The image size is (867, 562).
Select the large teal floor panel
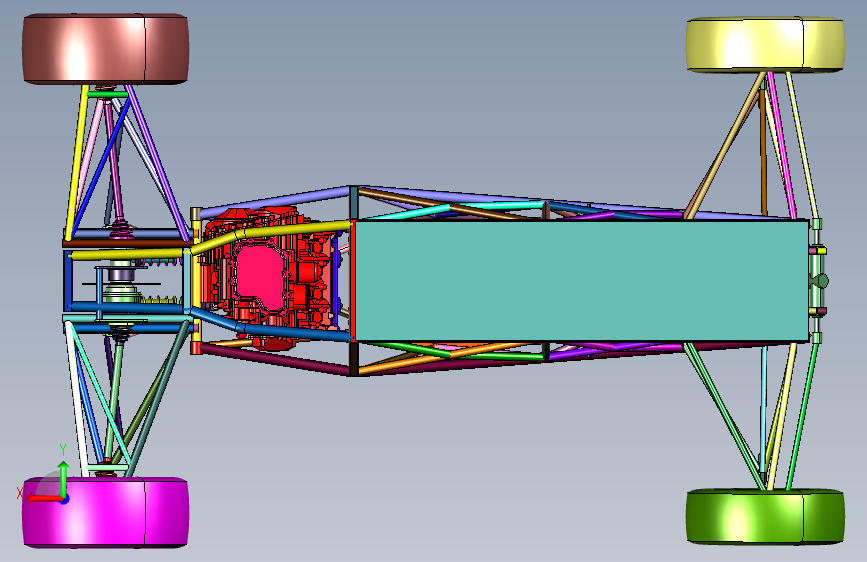(582, 280)
